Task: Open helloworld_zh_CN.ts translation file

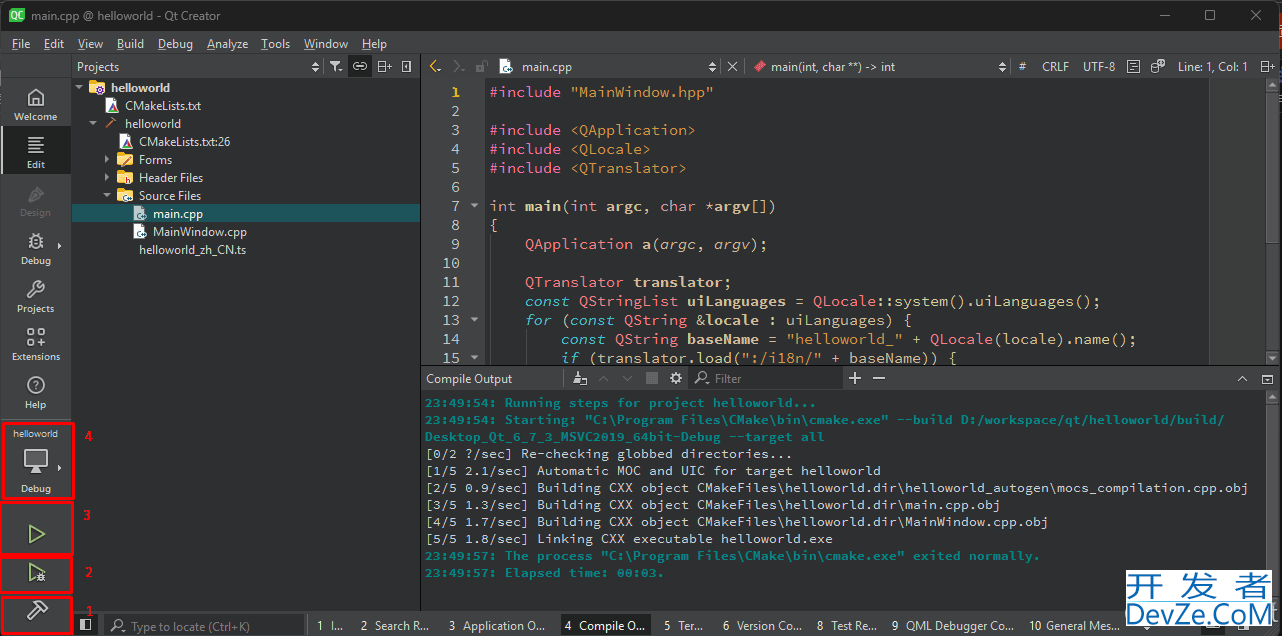Action: [x=192, y=250]
